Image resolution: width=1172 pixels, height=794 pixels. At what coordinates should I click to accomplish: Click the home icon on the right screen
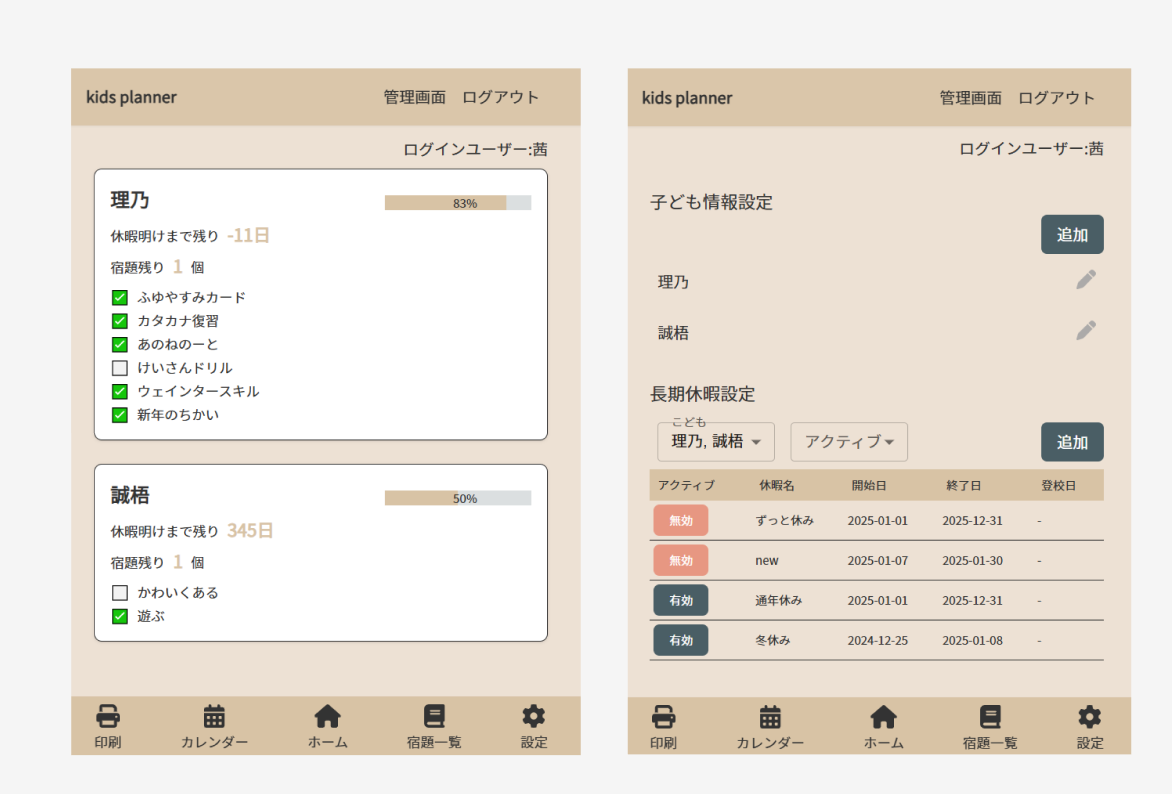[883, 716]
